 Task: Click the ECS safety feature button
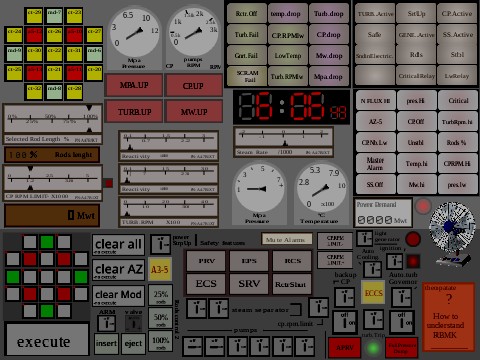(x=206, y=284)
